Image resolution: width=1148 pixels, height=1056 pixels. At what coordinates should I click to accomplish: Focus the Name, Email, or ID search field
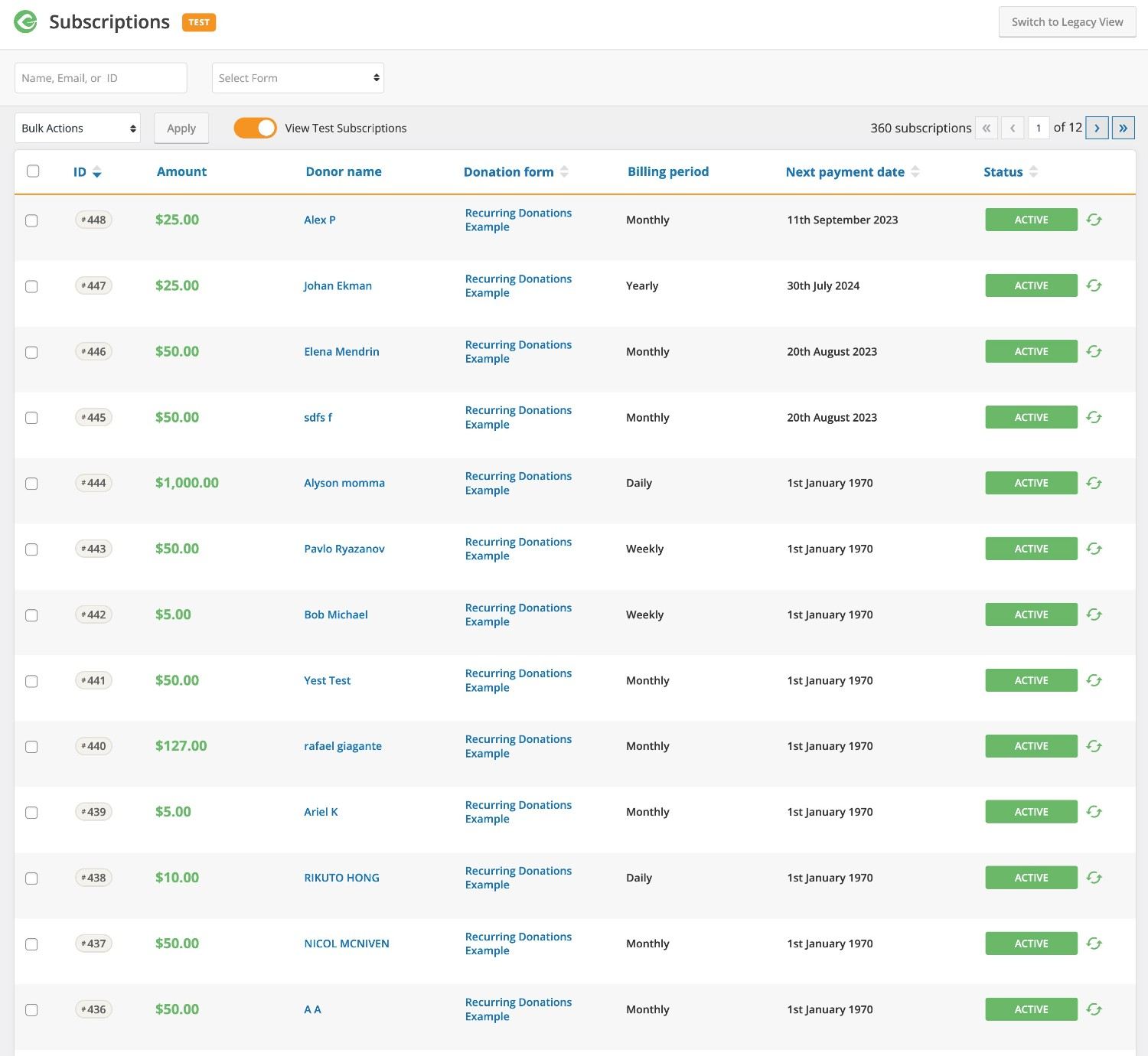pyautogui.click(x=100, y=78)
